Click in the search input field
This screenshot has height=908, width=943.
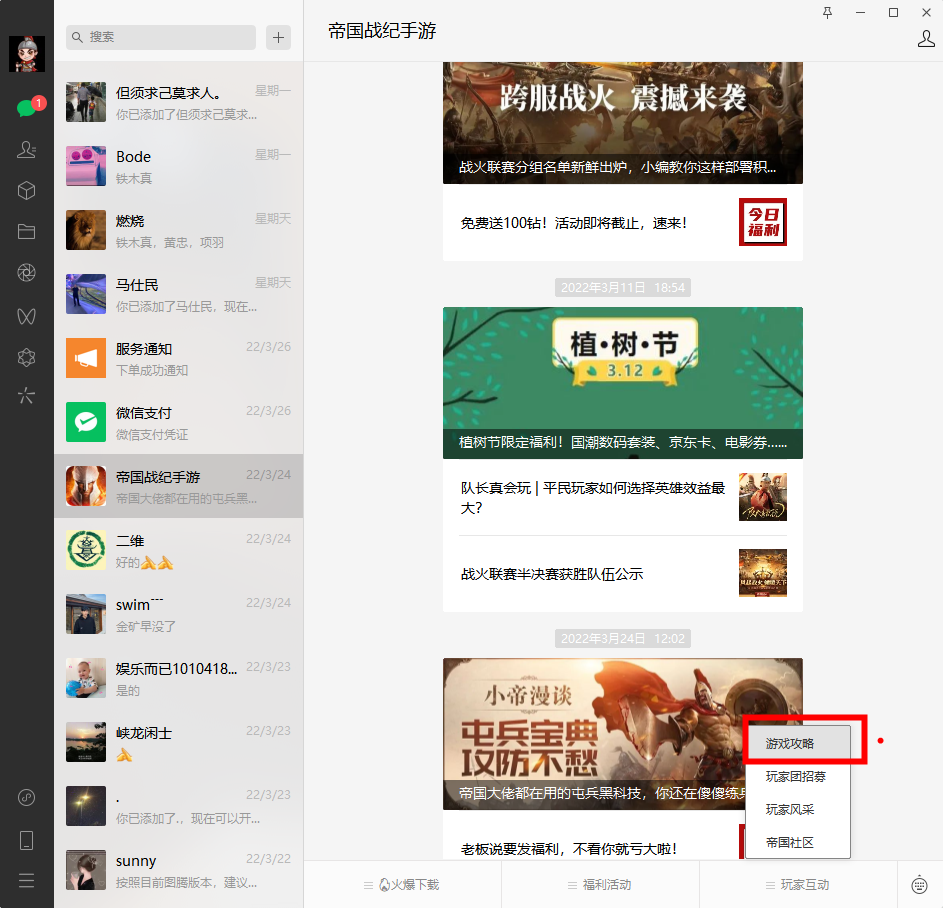click(161, 37)
